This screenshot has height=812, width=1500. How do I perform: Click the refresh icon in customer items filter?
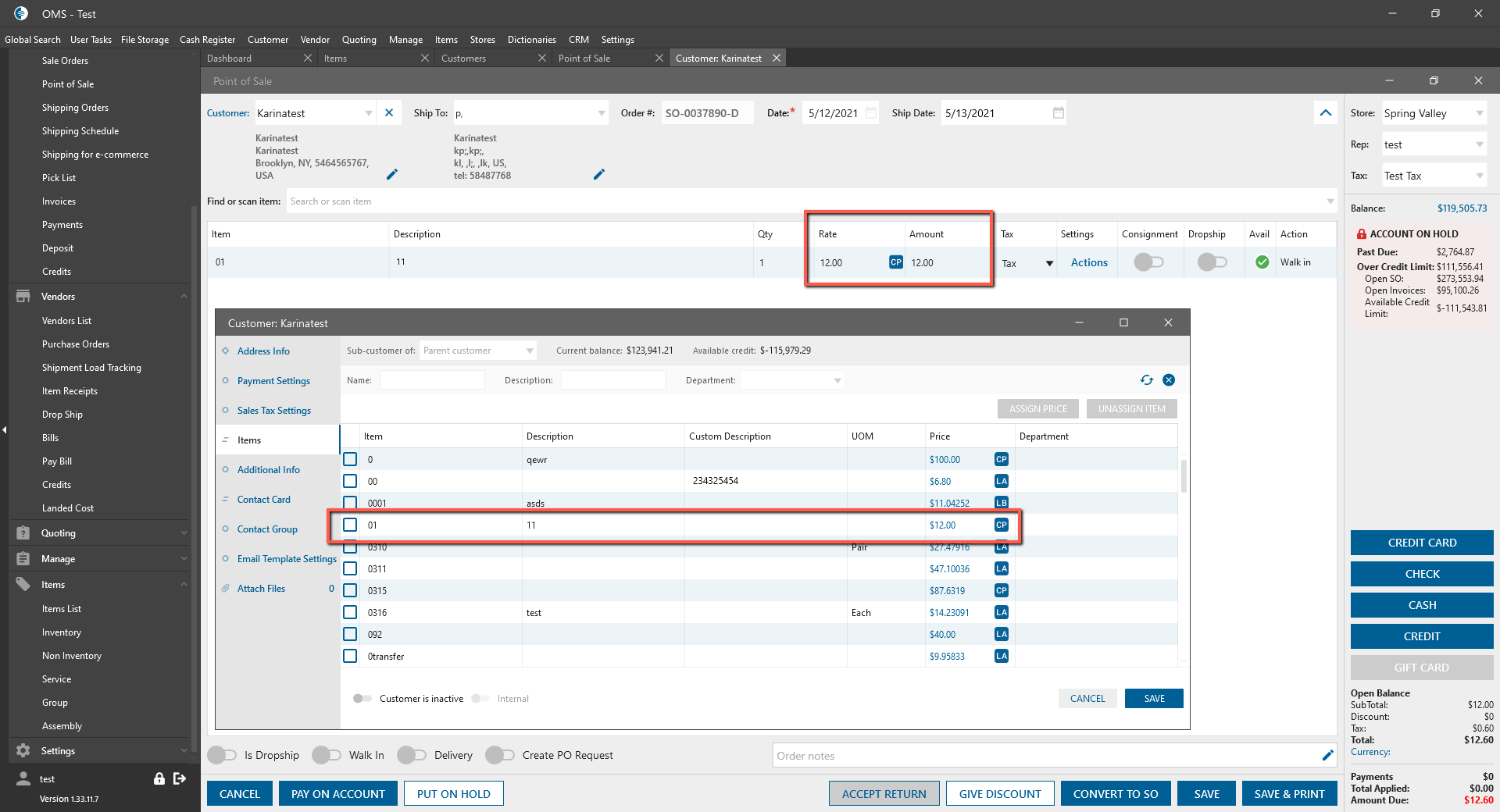[1146, 380]
